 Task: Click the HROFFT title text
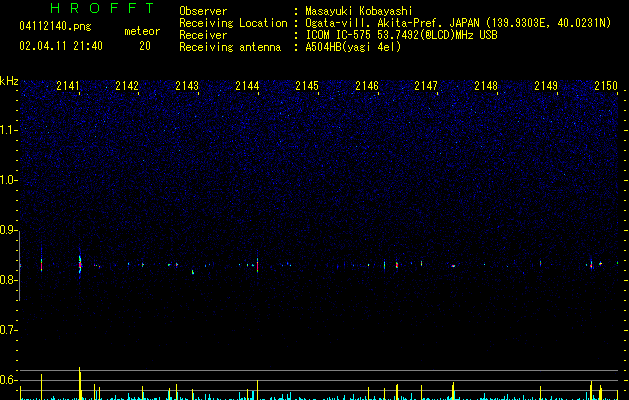click(x=102, y=8)
